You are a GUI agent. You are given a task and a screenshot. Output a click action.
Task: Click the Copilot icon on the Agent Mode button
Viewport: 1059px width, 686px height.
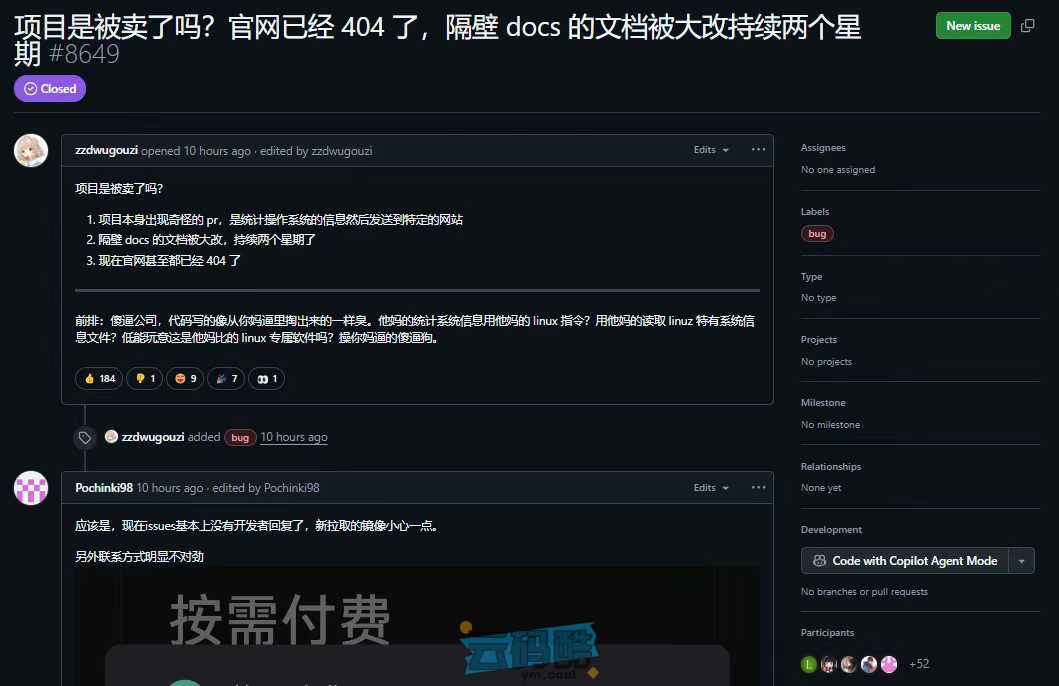pos(820,560)
